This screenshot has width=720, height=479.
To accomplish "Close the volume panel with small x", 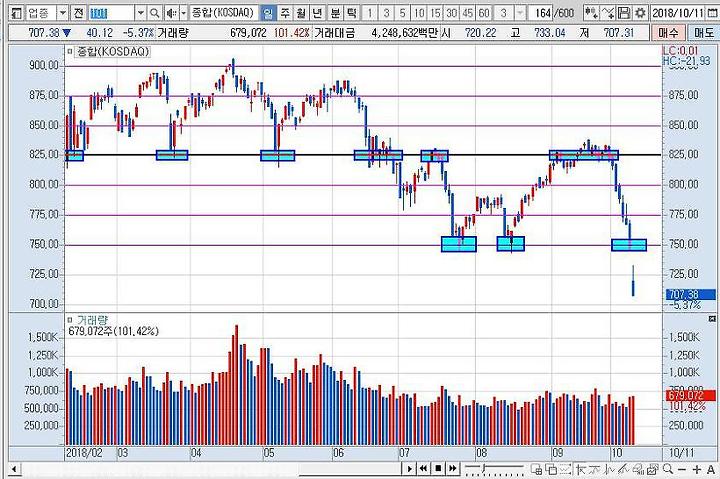I will (712, 318).
